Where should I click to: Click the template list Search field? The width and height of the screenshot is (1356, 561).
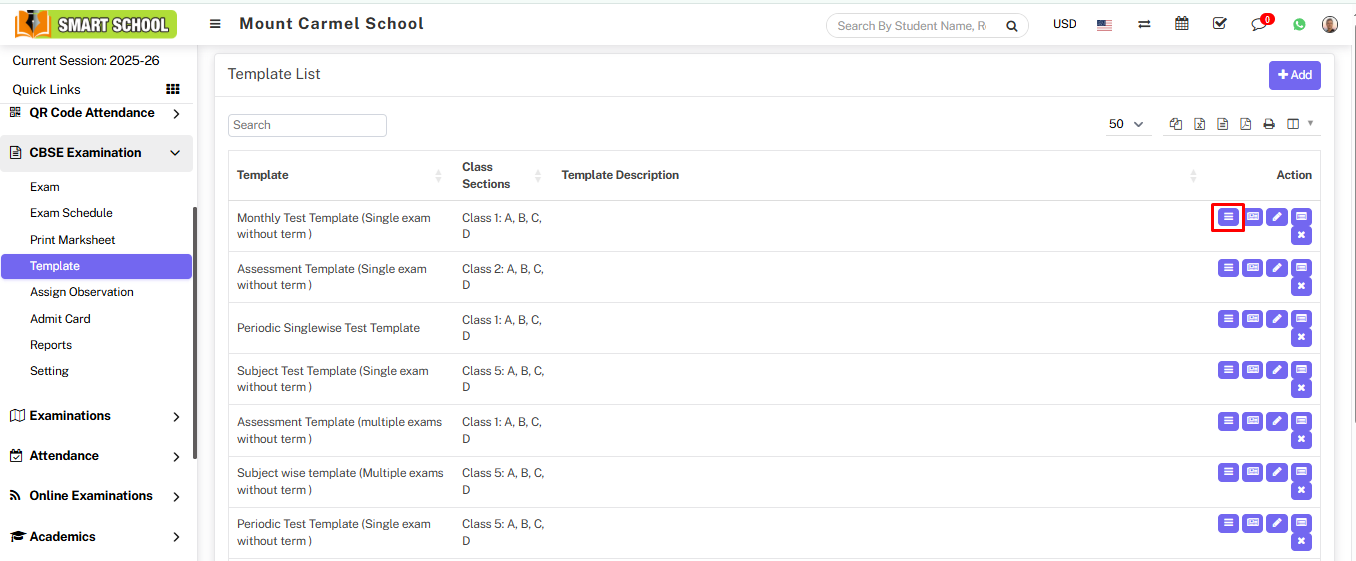(307, 125)
